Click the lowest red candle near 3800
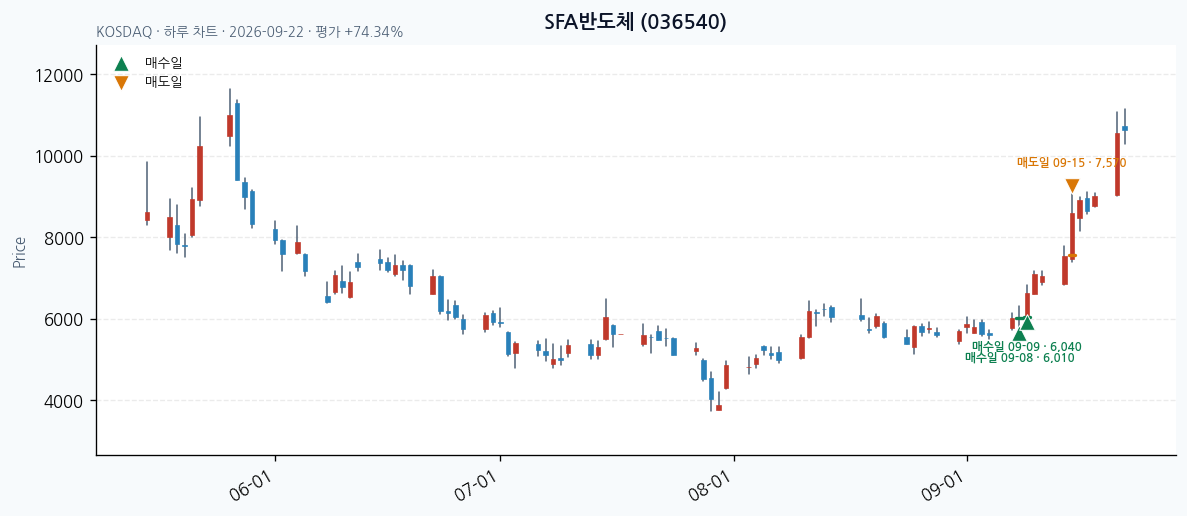 click(719, 408)
